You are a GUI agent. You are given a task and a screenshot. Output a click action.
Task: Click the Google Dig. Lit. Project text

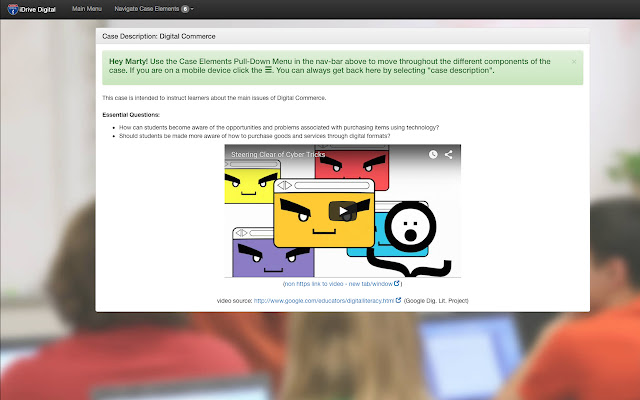[436, 301]
